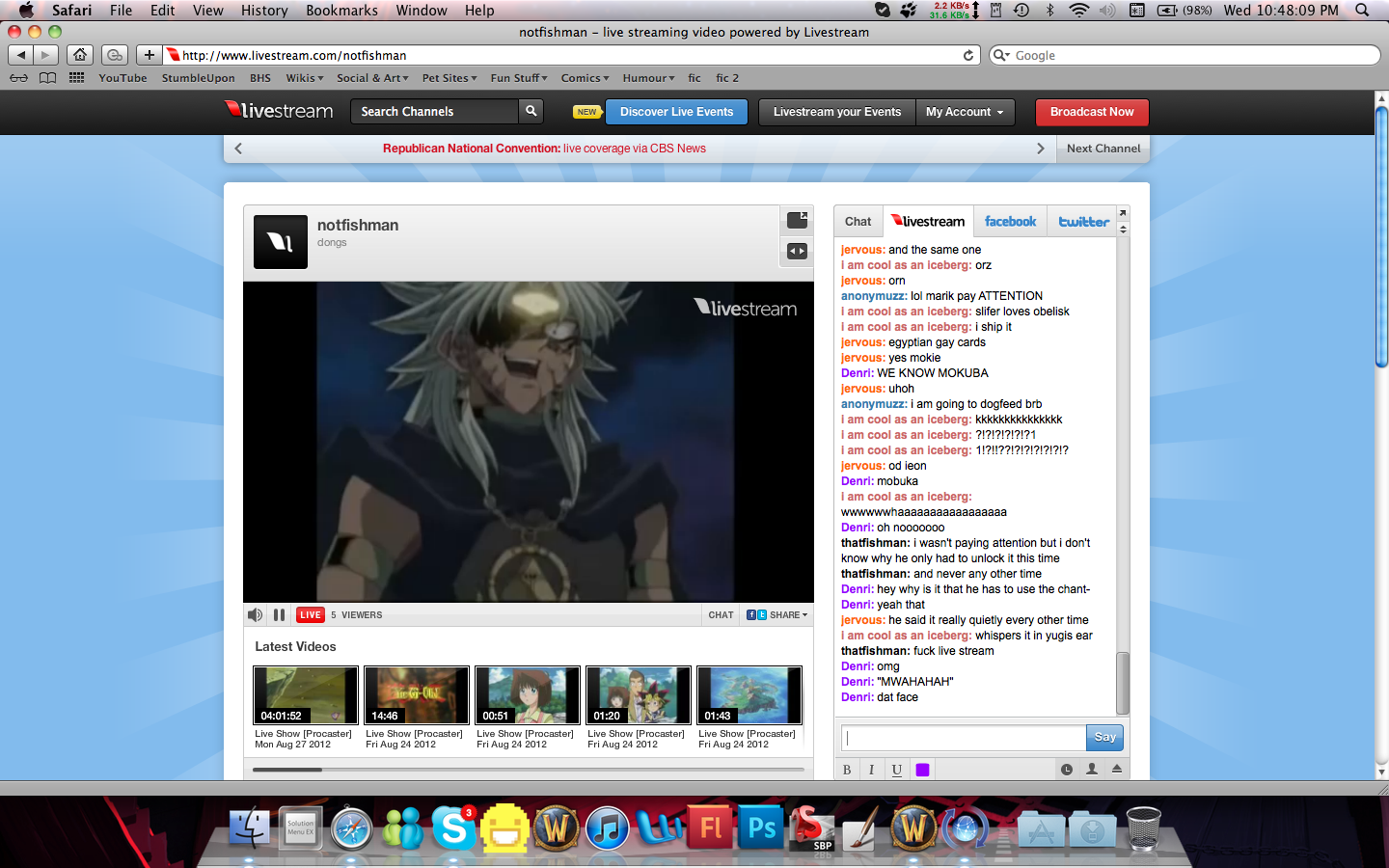Click the chat eject icon

point(1117,769)
